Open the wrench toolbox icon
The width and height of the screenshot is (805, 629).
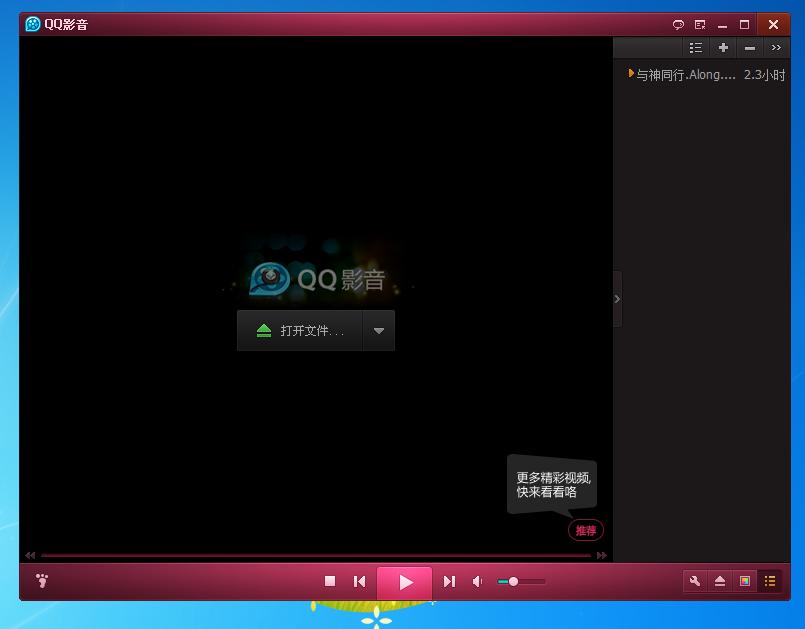tap(695, 581)
